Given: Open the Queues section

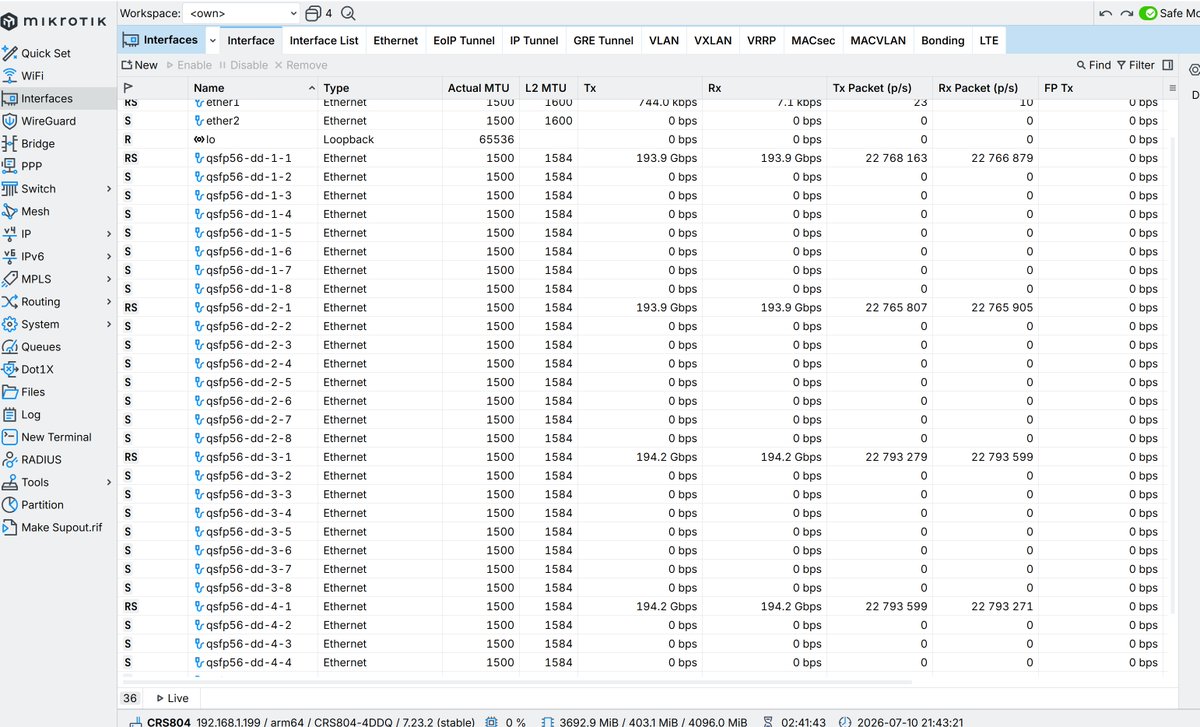Looking at the screenshot, I should pyautogui.click(x=41, y=347).
